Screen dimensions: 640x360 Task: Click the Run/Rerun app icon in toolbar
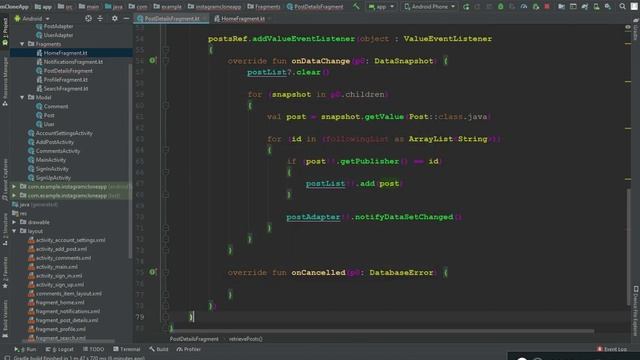(466, 7)
